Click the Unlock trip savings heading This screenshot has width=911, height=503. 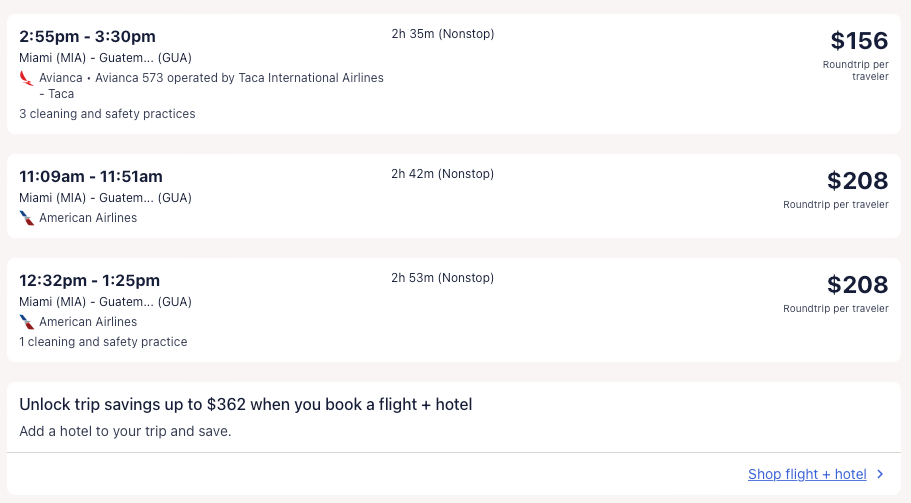pos(245,405)
